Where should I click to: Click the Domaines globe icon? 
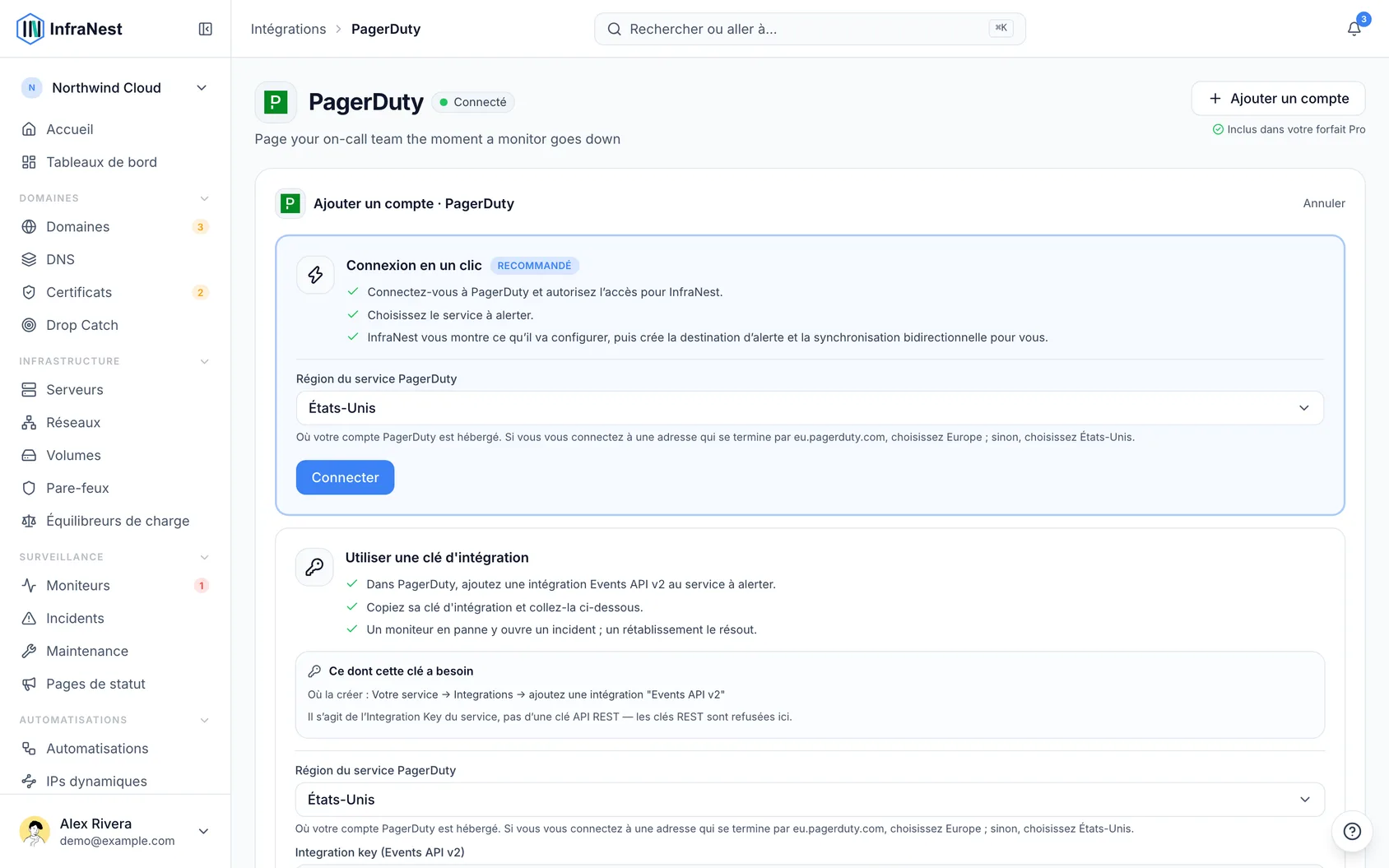29,226
